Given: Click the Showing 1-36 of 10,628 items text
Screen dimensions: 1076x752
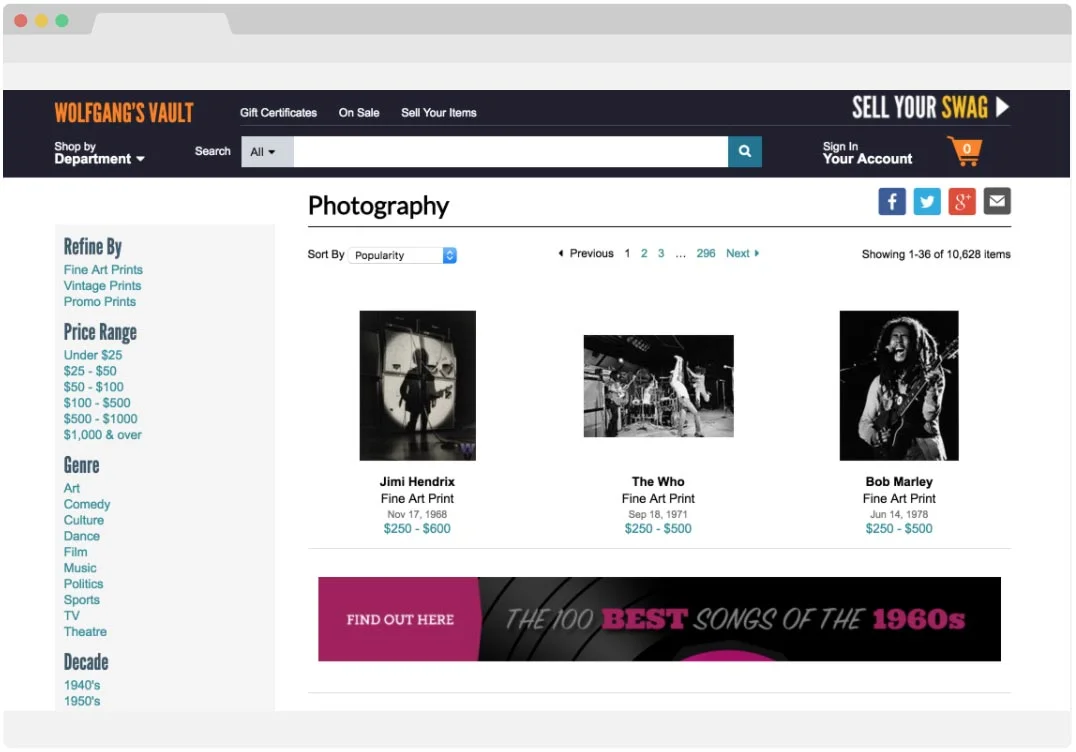Looking at the screenshot, I should pyautogui.click(x=936, y=254).
